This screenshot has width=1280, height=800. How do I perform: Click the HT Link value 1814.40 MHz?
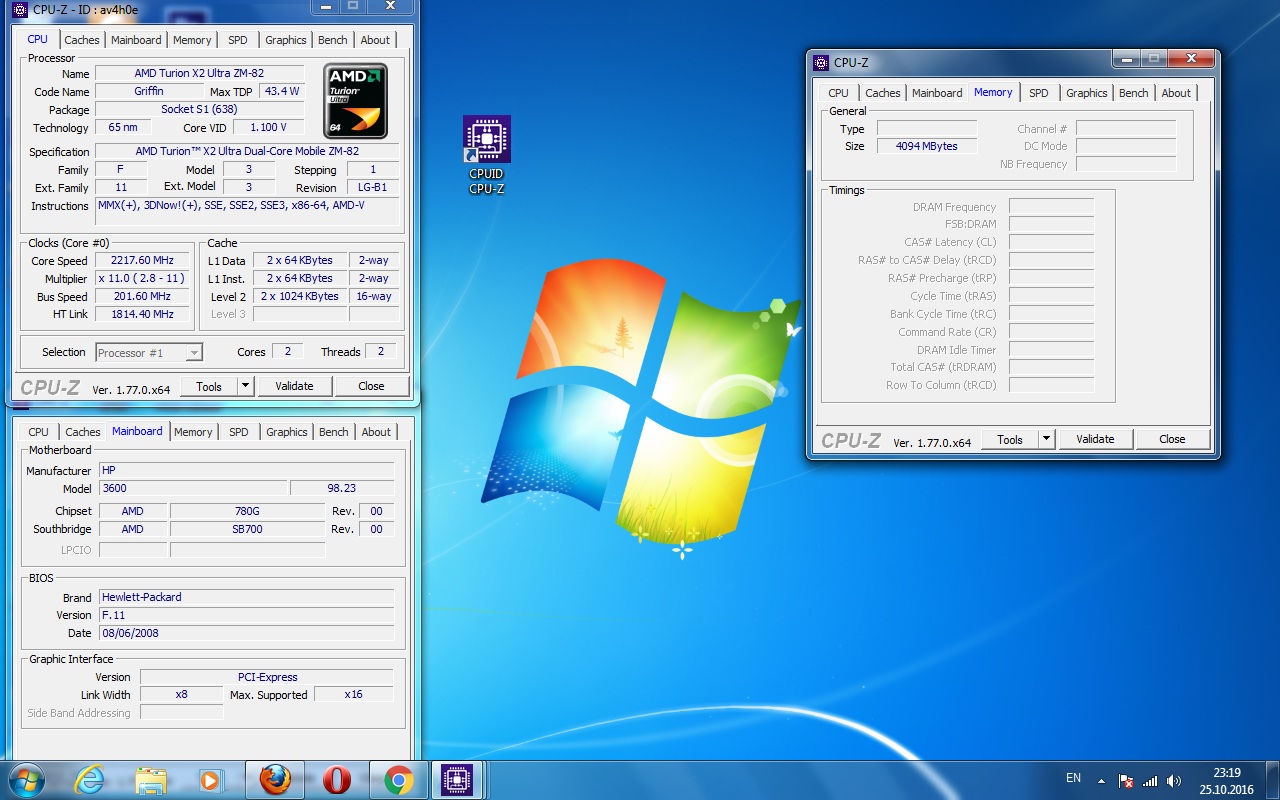(x=142, y=314)
